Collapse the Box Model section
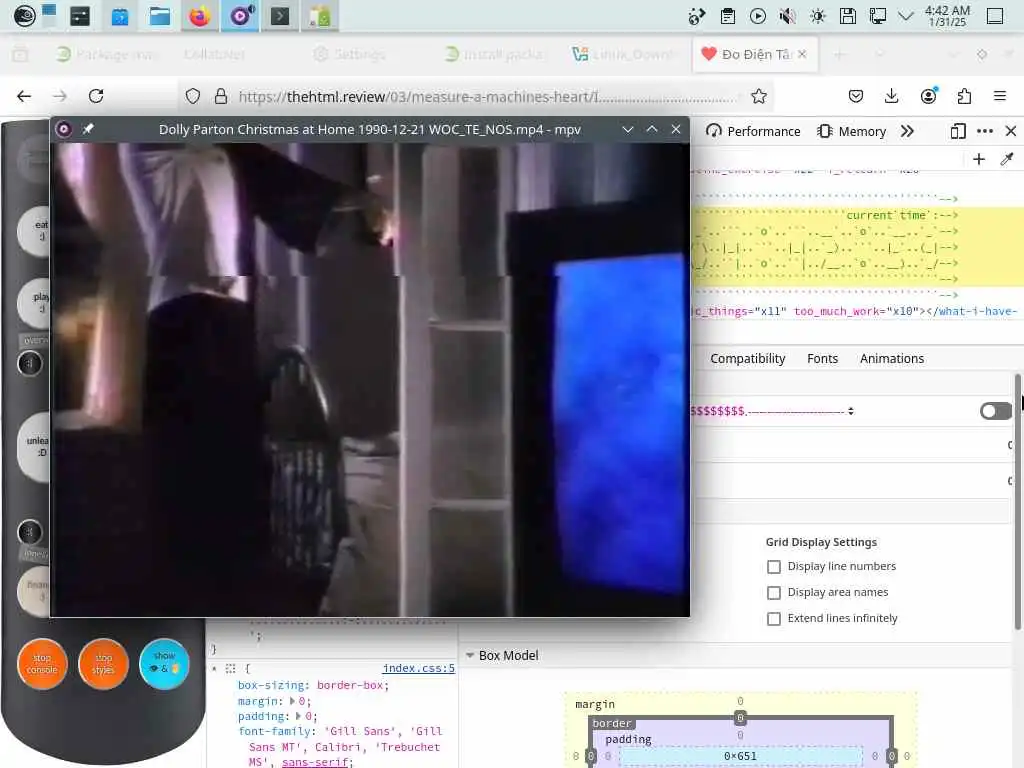This screenshot has width=1024, height=768. click(470, 655)
